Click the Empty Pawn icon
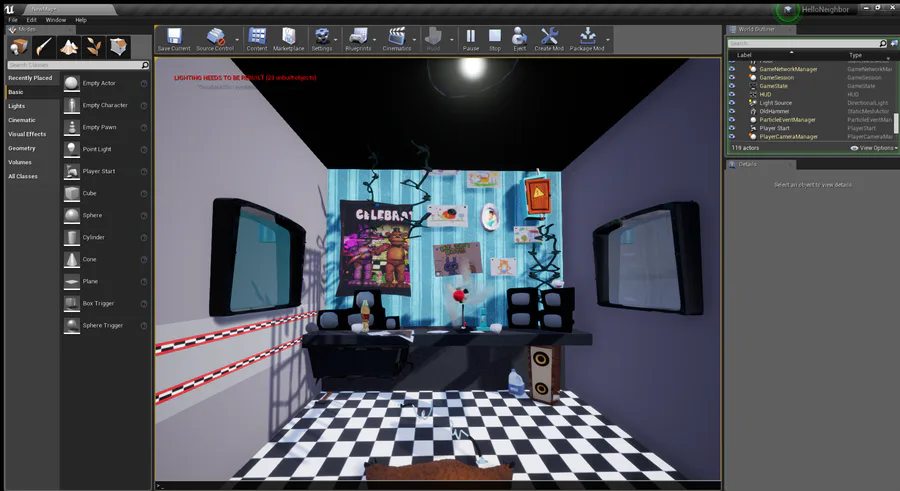This screenshot has width=900, height=491. [x=72, y=127]
